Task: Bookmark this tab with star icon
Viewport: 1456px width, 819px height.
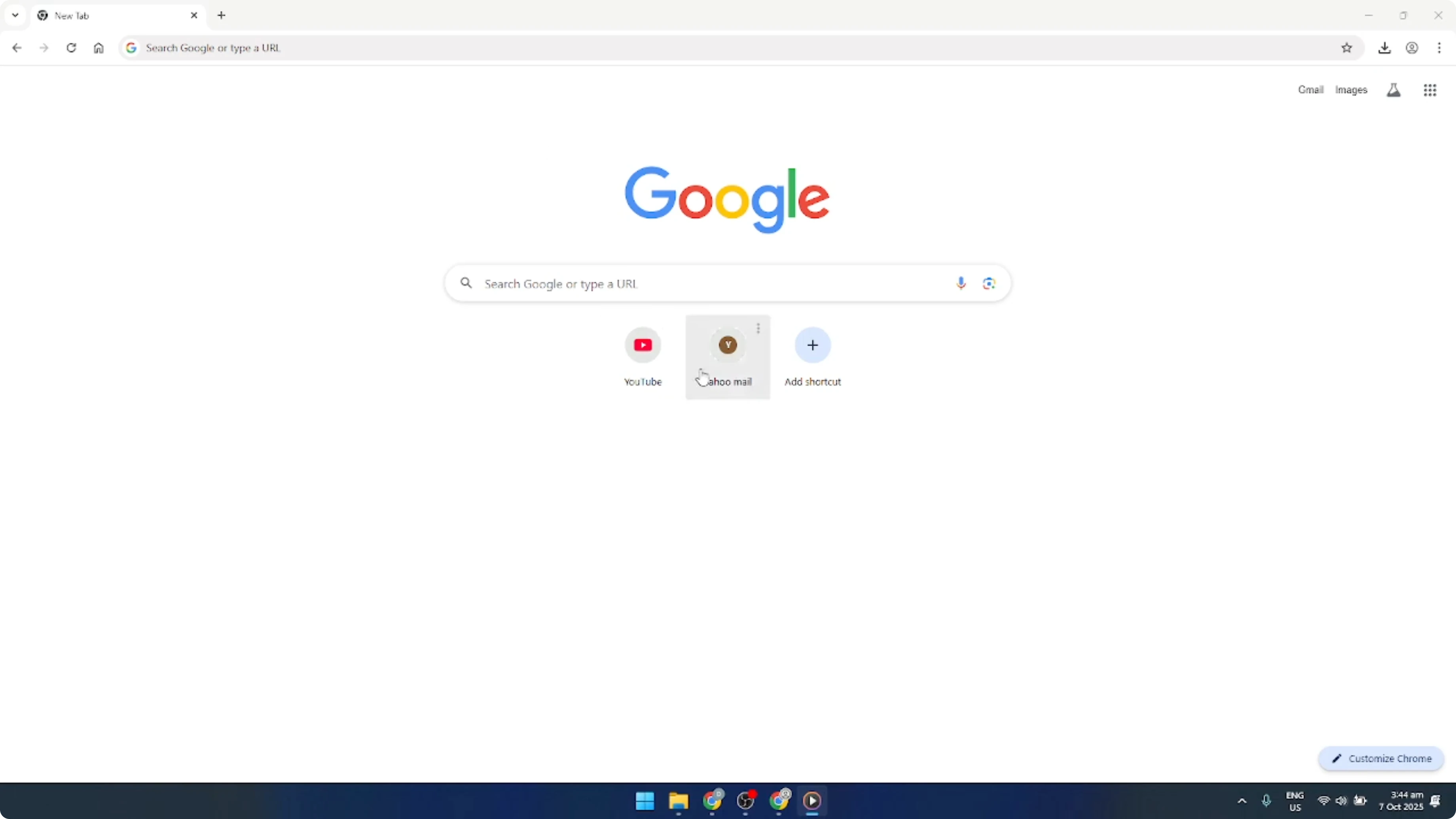Action: pyautogui.click(x=1347, y=48)
